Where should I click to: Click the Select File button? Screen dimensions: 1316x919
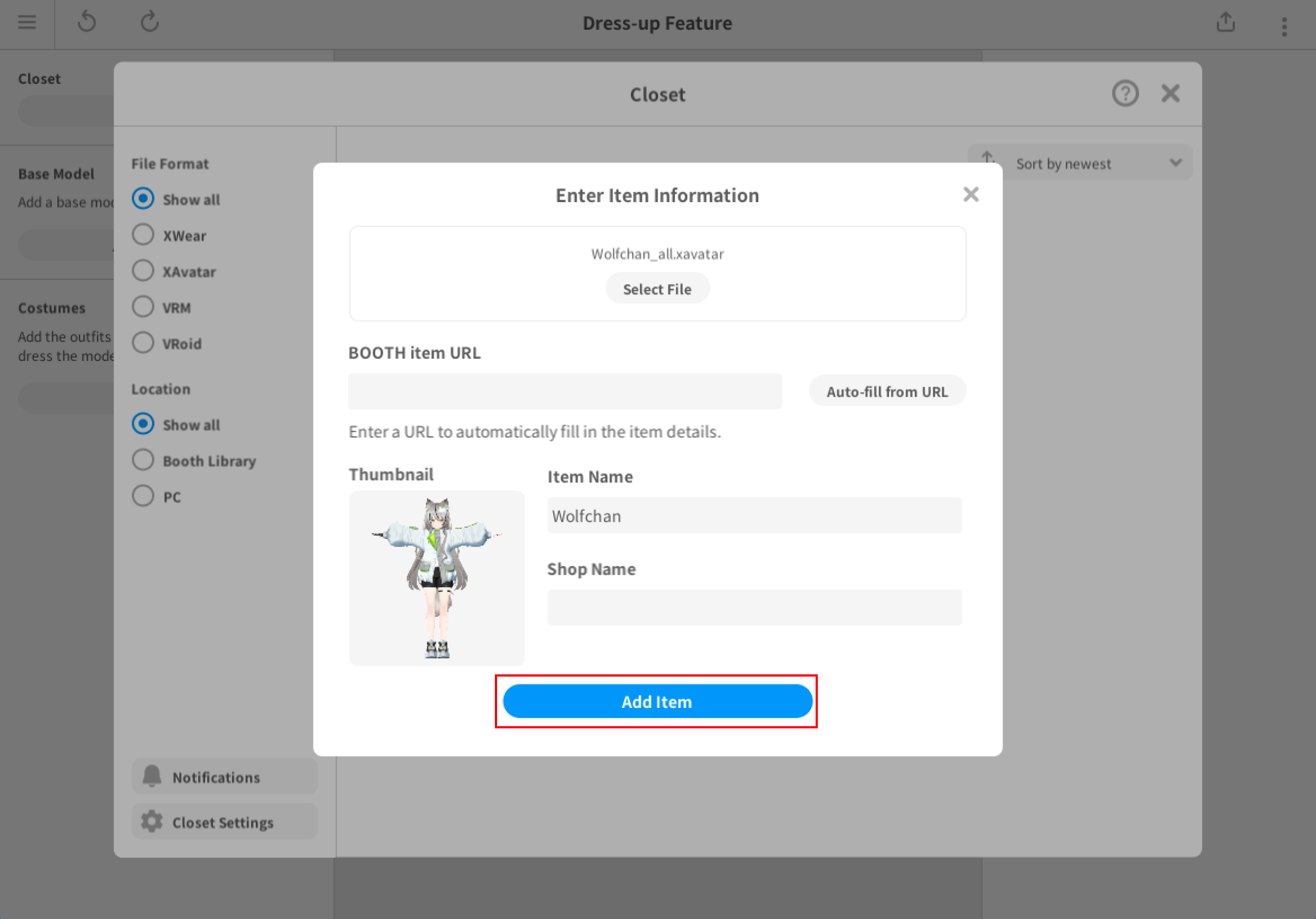pyautogui.click(x=657, y=289)
